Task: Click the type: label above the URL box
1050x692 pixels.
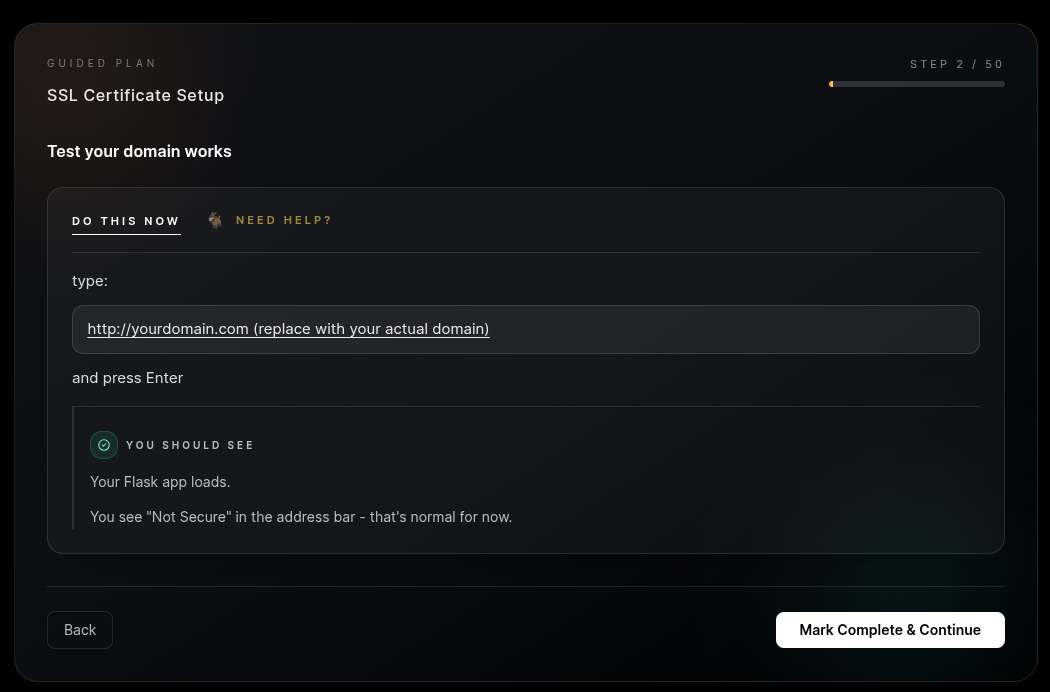Action: (x=89, y=280)
